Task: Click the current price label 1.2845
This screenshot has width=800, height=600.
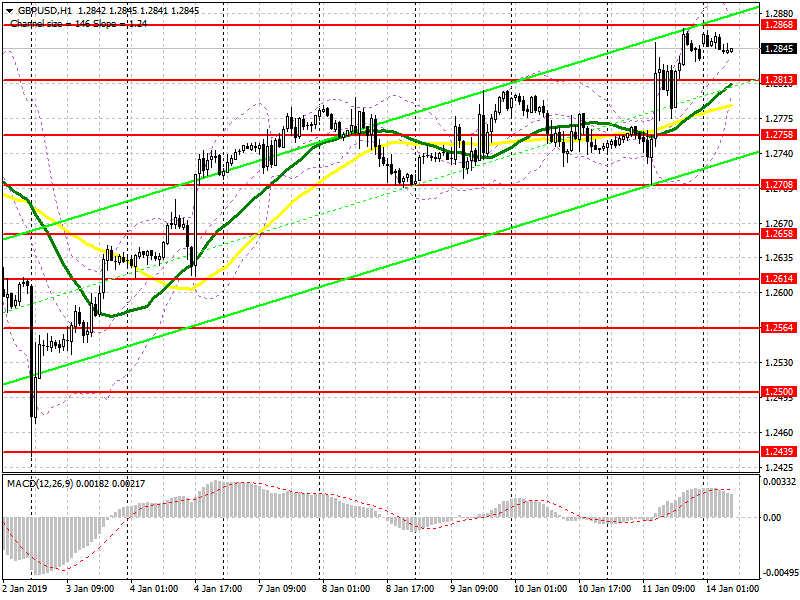Action: [778, 48]
